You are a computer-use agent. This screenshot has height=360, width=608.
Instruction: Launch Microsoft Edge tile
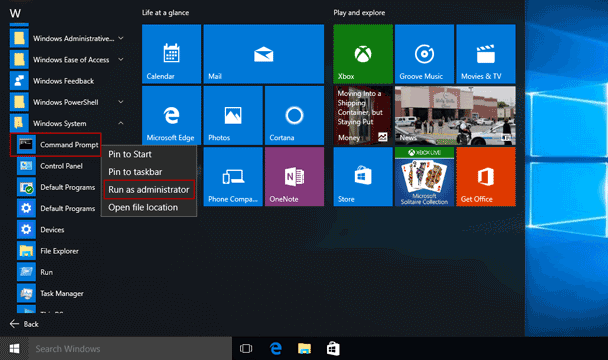coord(171,115)
